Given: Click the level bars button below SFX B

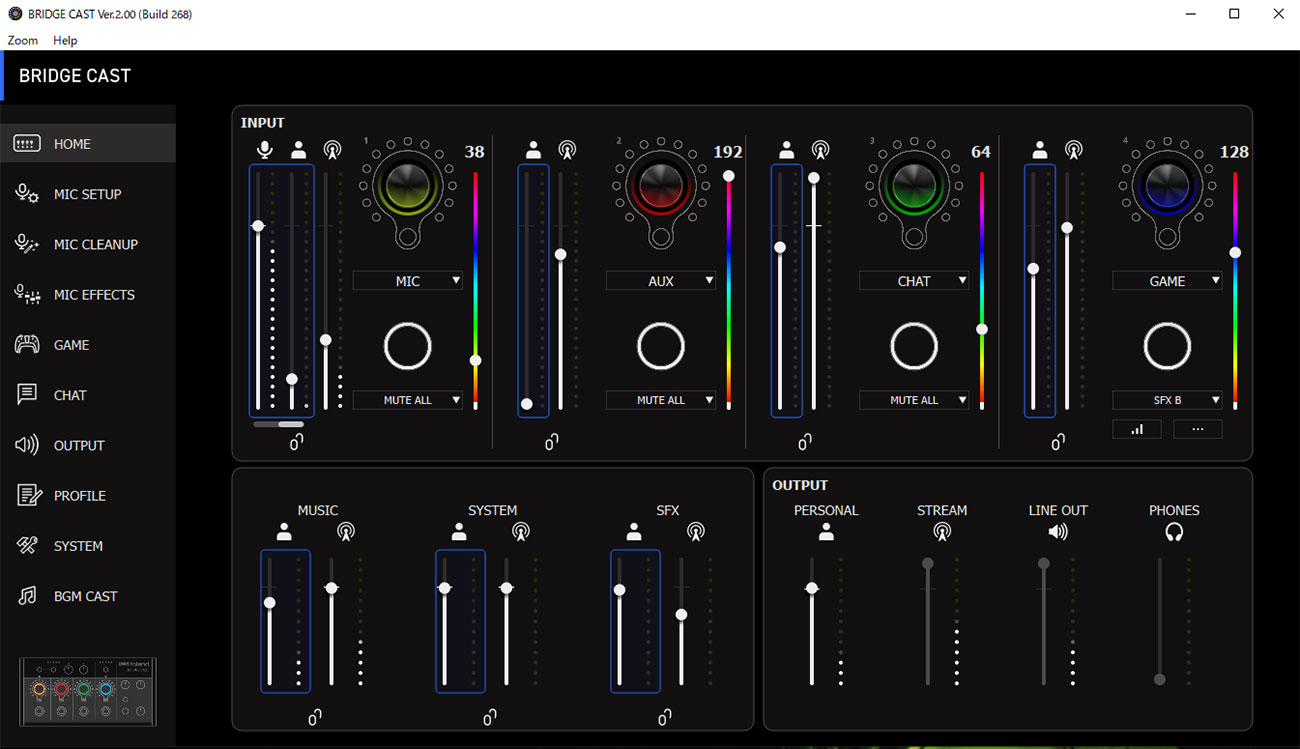Looking at the screenshot, I should 1137,429.
